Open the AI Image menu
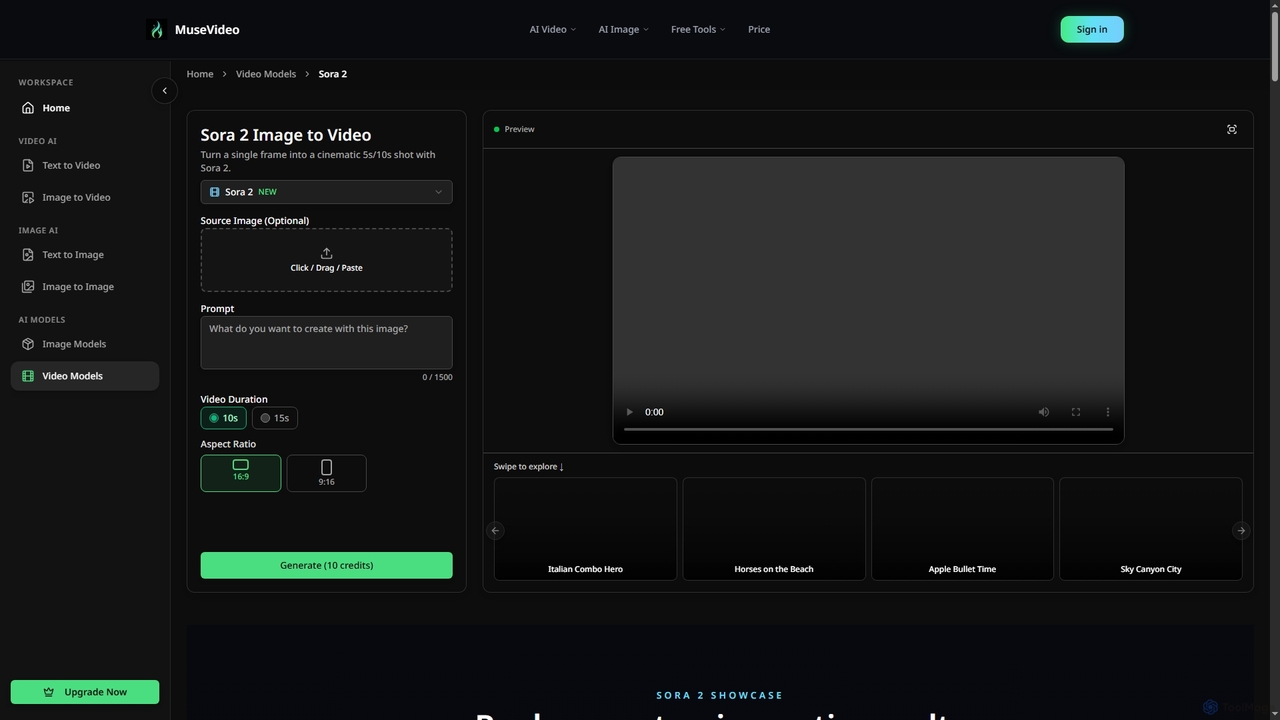 tap(624, 29)
